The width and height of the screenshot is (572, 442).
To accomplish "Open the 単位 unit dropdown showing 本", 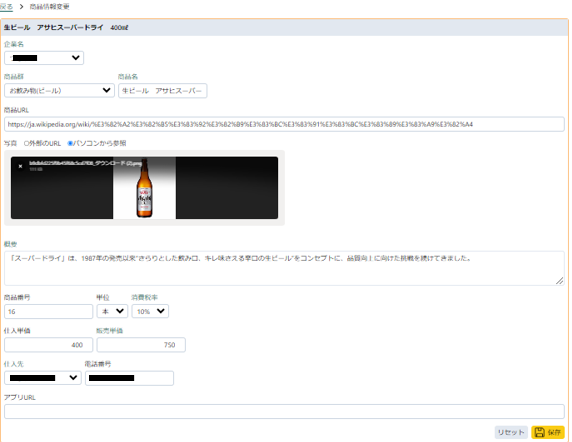I will pyautogui.click(x=112, y=311).
